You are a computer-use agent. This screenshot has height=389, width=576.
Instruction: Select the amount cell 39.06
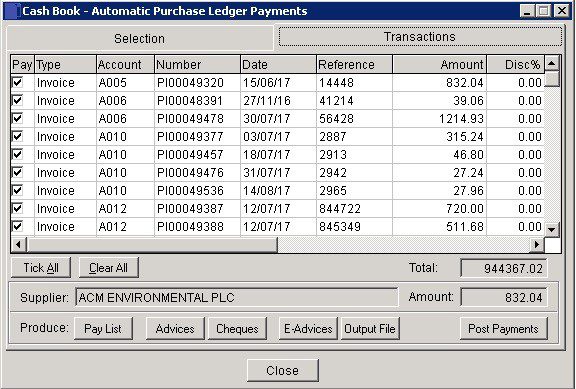pyautogui.click(x=440, y=100)
